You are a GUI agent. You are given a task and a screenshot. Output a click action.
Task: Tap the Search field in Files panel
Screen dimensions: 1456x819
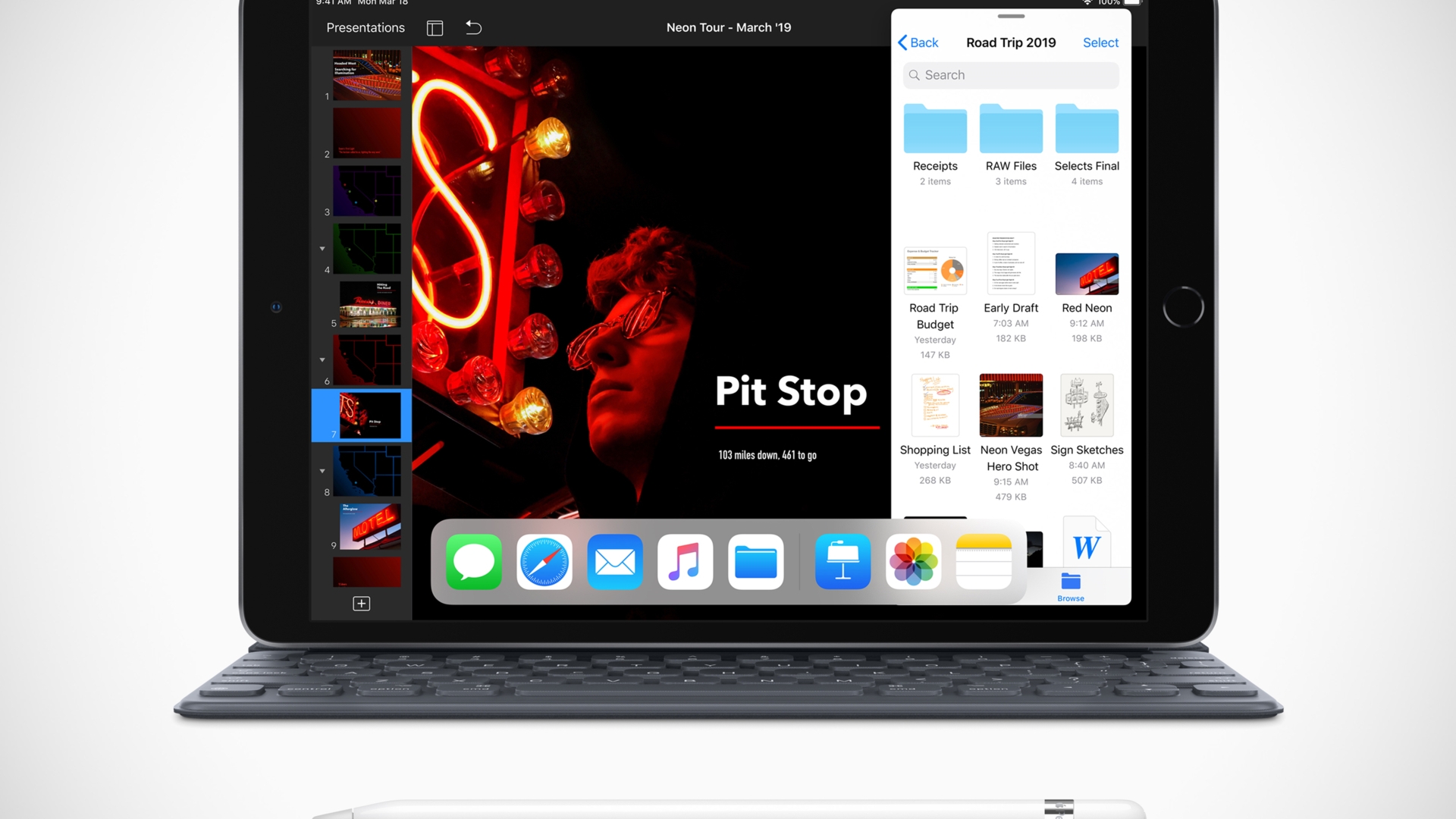pyautogui.click(x=1010, y=74)
